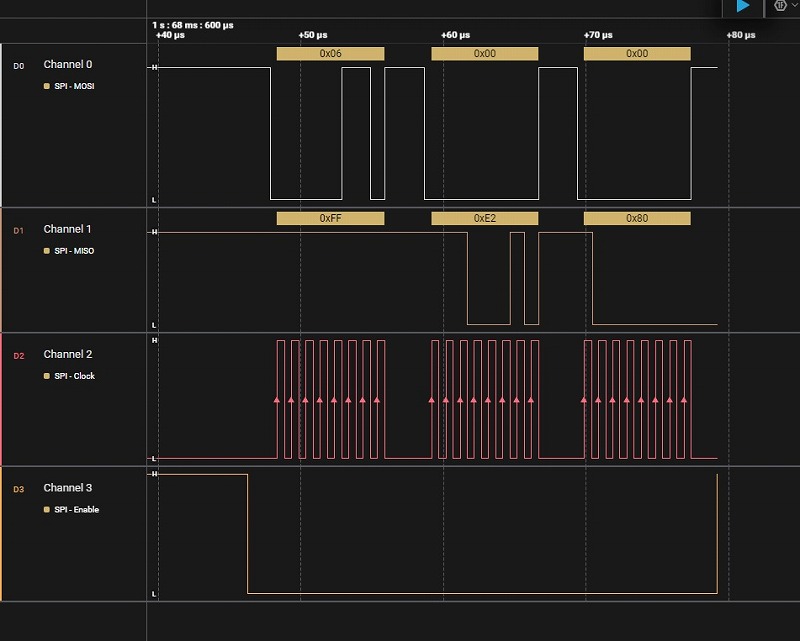This screenshot has width=800, height=641.
Task: Click the D0 channel identifier
Action: tap(18, 66)
